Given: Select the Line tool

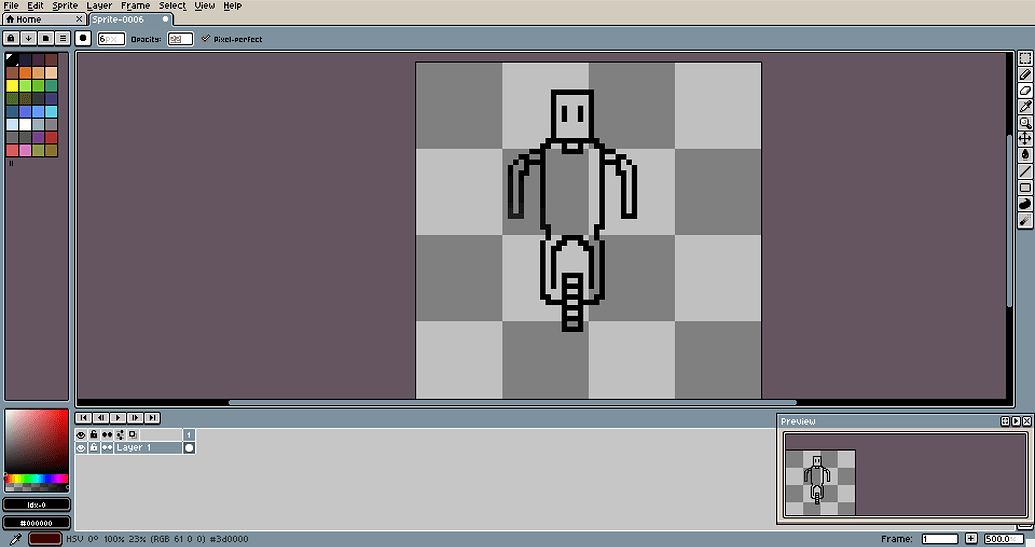Looking at the screenshot, I should 1025,171.
